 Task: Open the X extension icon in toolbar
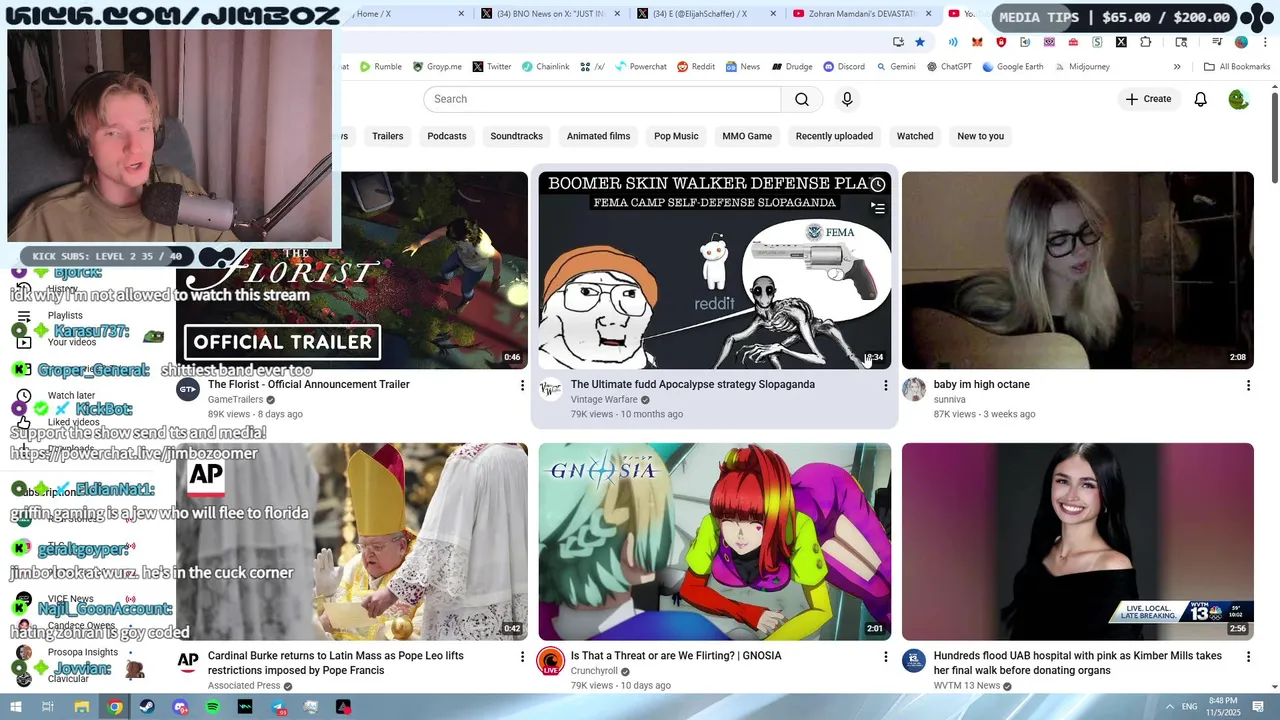[x=1121, y=42]
